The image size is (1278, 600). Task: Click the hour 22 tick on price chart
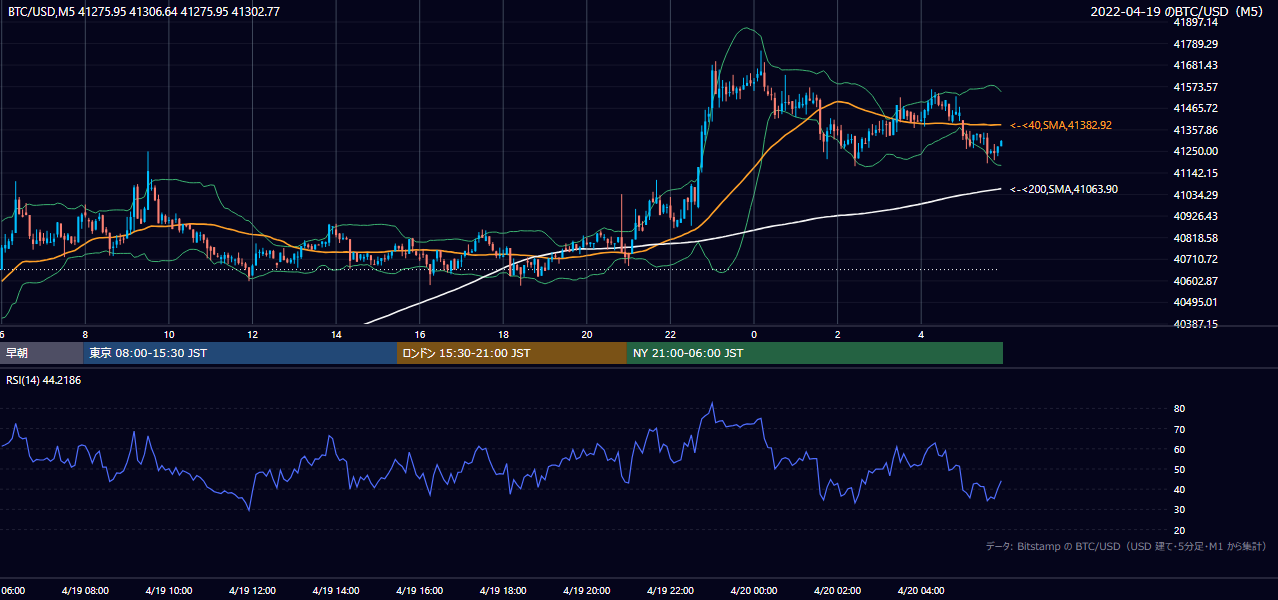[670, 335]
